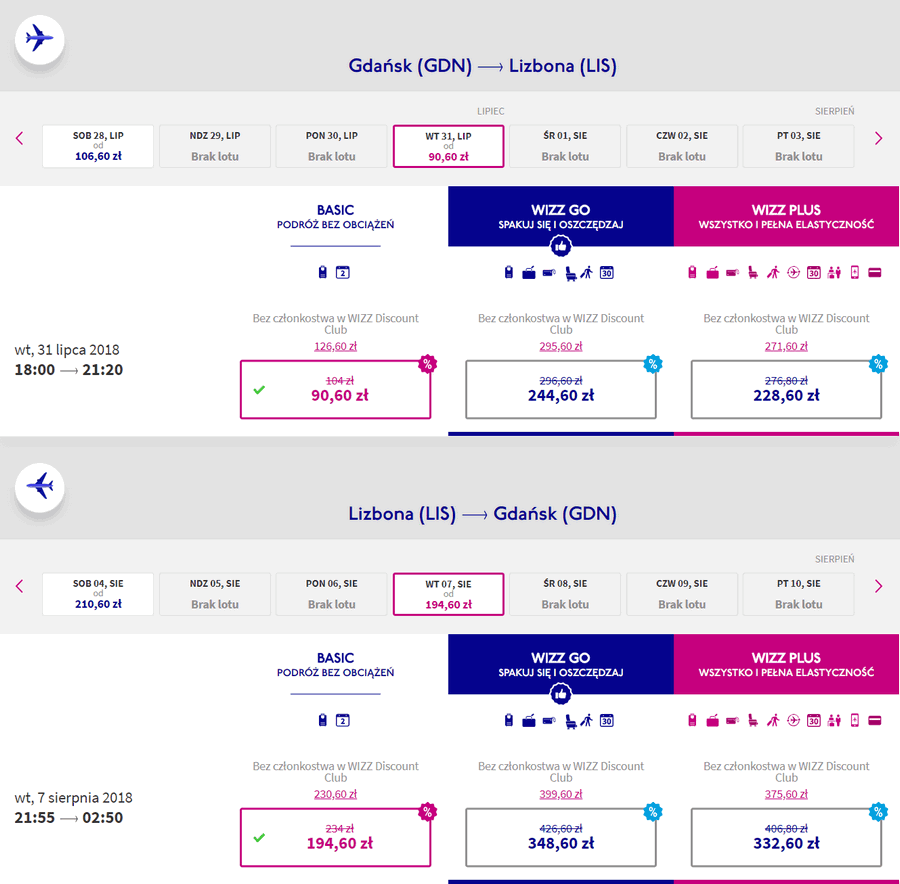Click the non-member price 375,60 zł link
Image resolution: width=900 pixels, height=884 pixels.
point(786,794)
